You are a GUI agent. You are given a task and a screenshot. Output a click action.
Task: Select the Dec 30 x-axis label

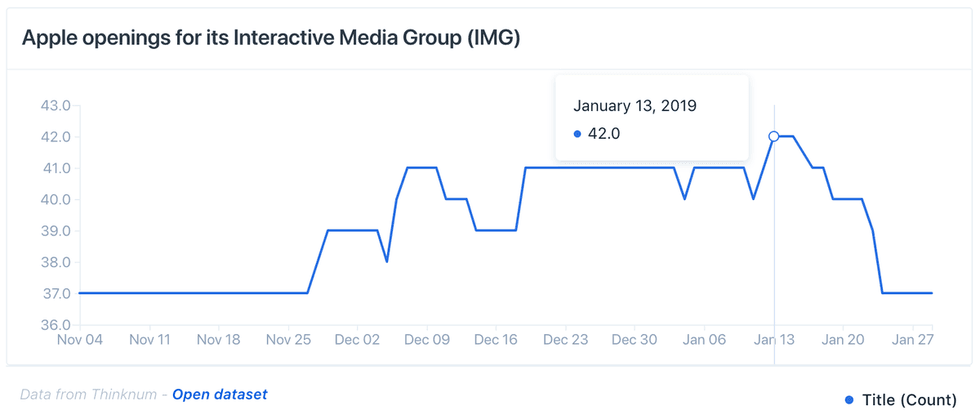click(x=634, y=340)
